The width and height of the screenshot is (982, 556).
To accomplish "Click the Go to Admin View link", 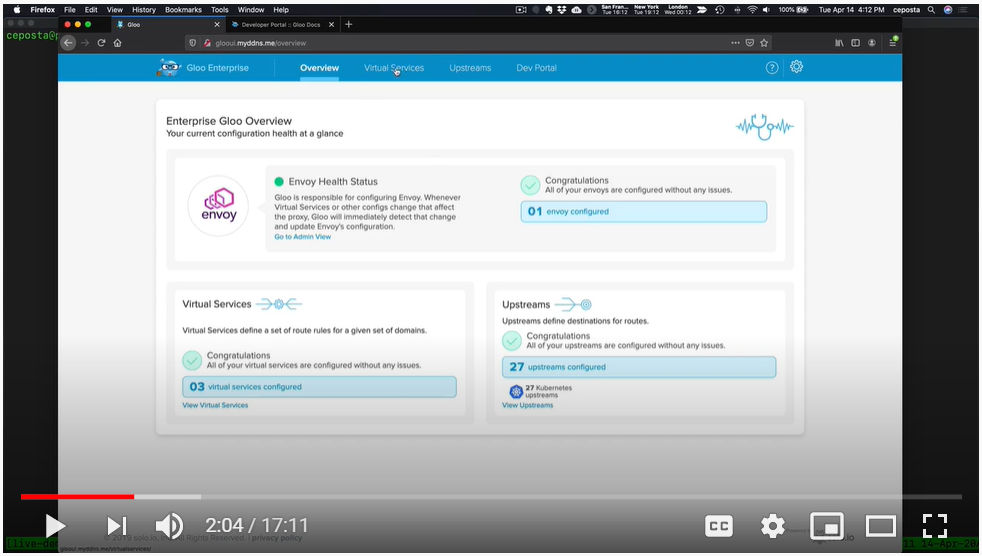I will [302, 237].
